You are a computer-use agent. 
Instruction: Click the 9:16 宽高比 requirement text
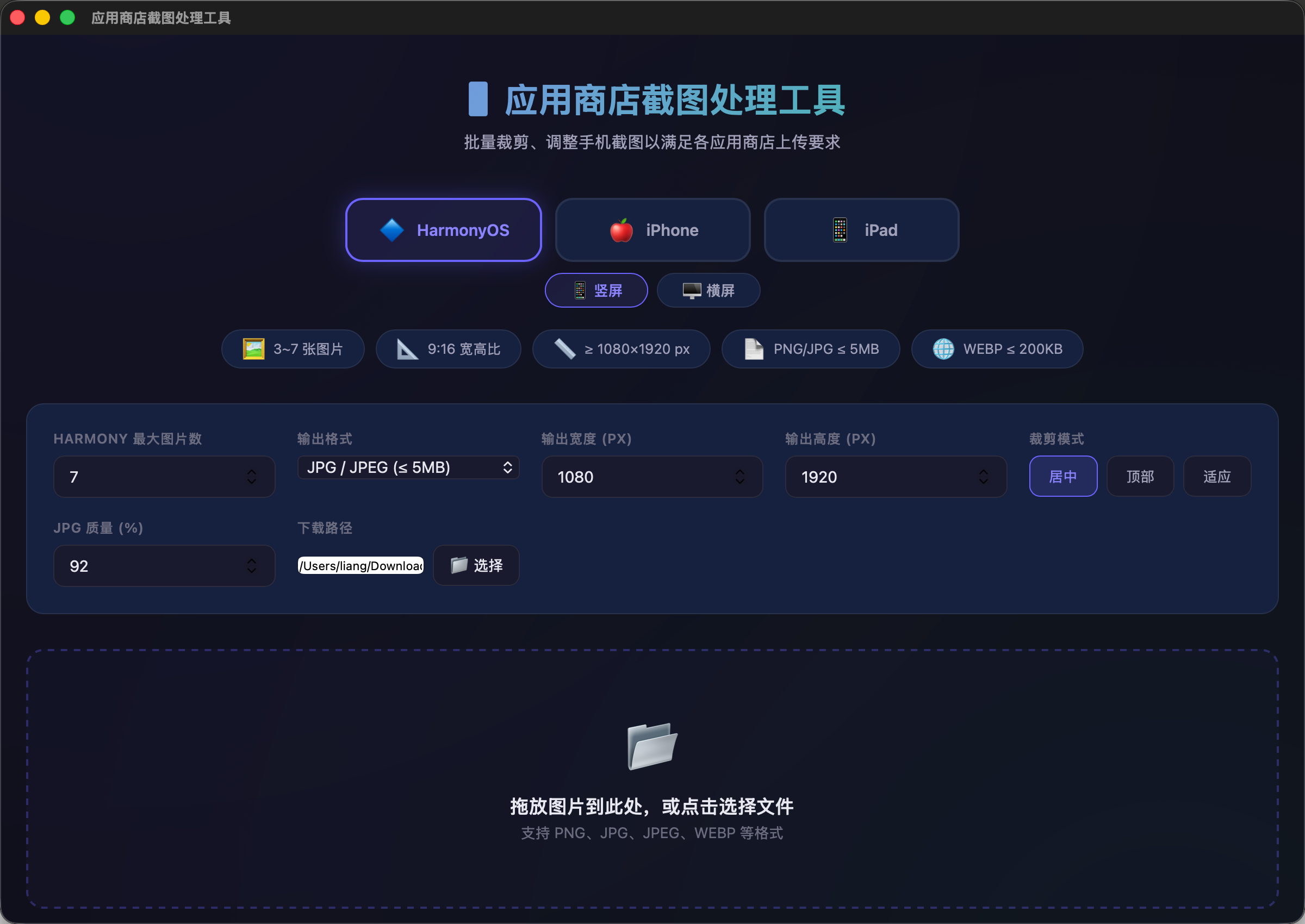464,349
